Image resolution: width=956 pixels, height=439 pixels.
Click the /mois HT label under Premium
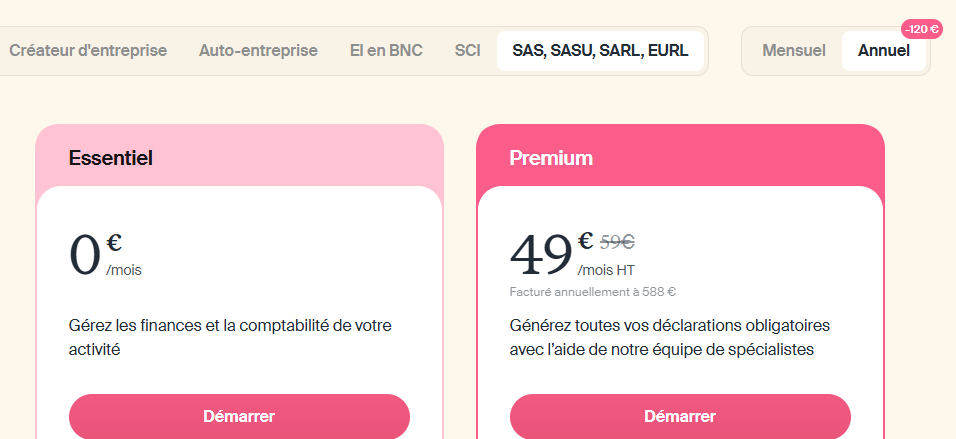(606, 270)
